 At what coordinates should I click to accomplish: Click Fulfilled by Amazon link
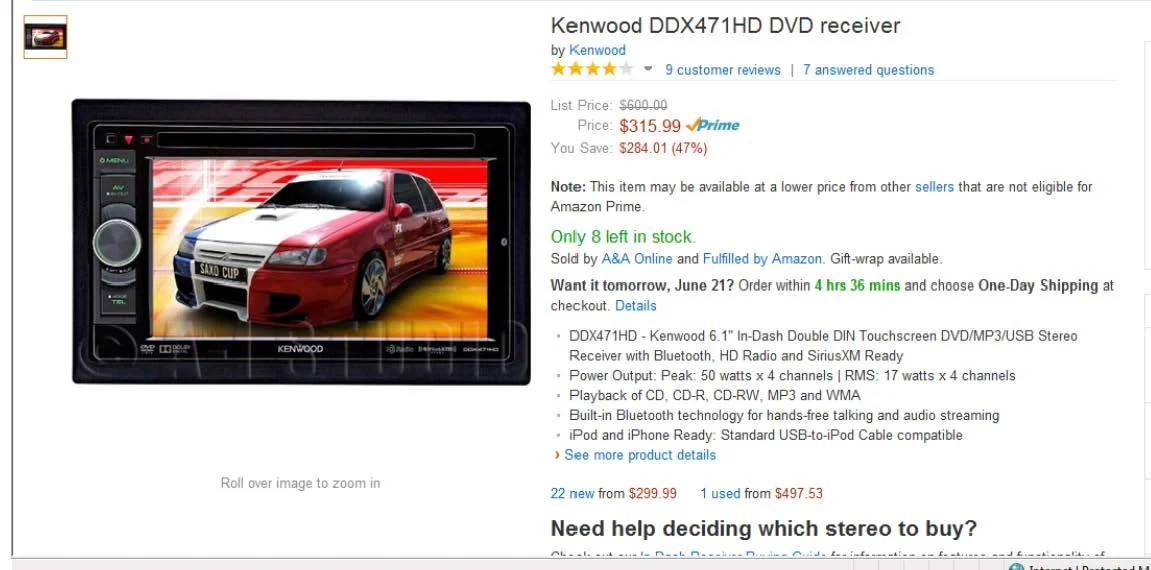tap(763, 259)
